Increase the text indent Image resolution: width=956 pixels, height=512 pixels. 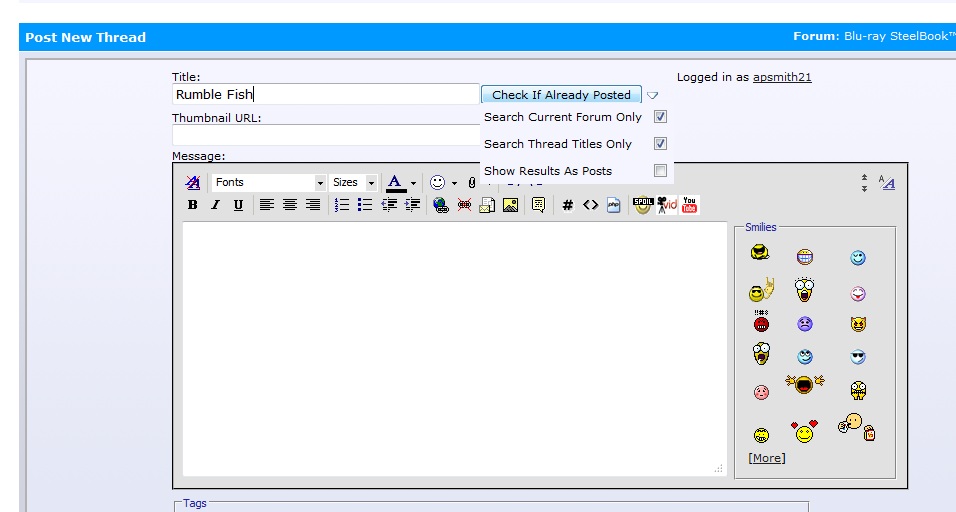pyautogui.click(x=412, y=205)
